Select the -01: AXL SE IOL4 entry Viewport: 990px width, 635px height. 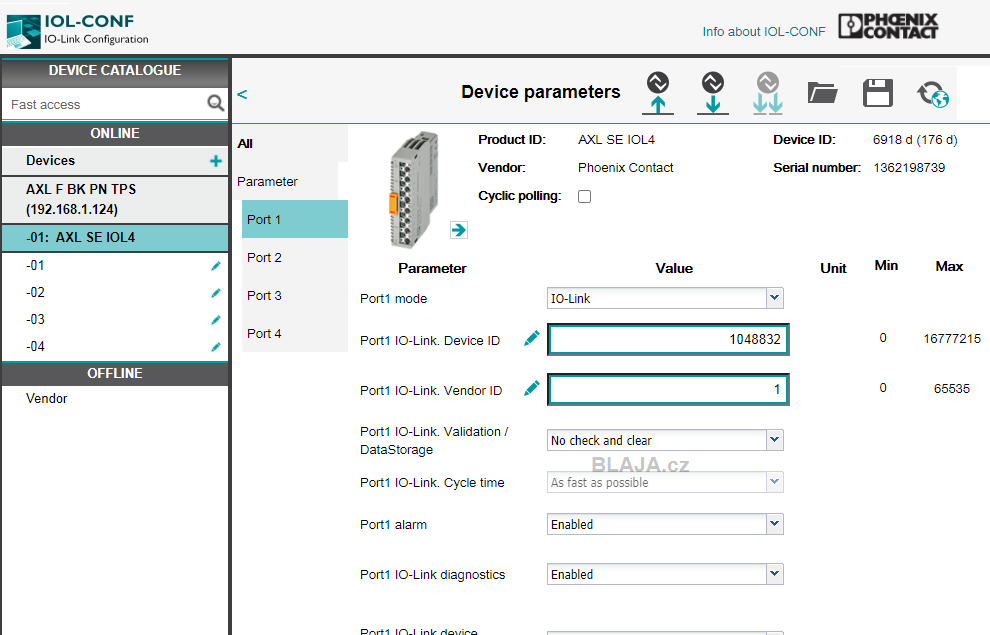[x=115, y=237]
